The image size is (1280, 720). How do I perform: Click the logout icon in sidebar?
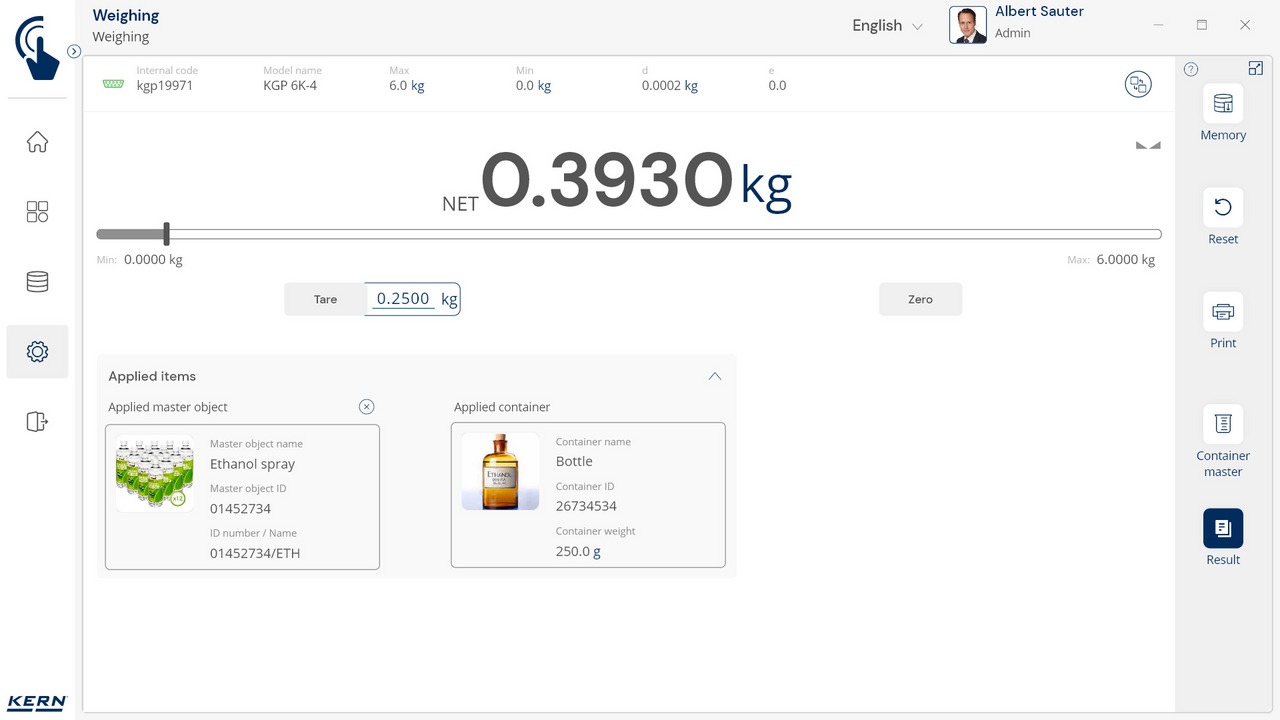37,422
